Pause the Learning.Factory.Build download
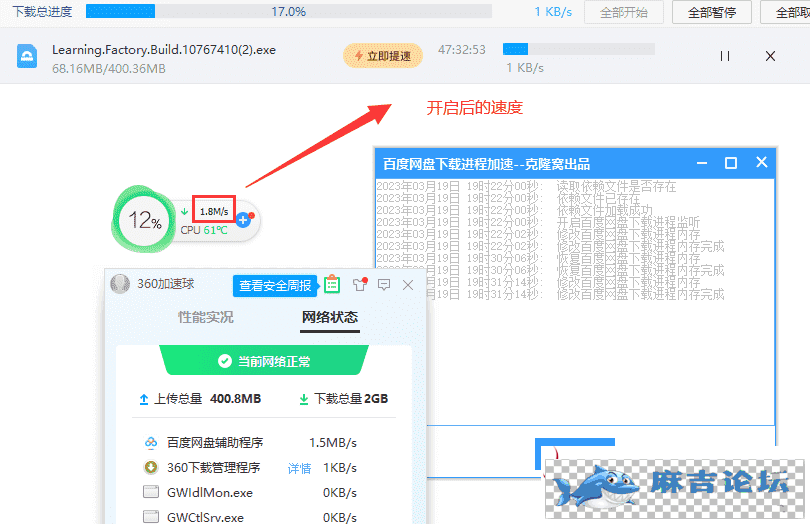Image resolution: width=810 pixels, height=524 pixels. tap(725, 56)
